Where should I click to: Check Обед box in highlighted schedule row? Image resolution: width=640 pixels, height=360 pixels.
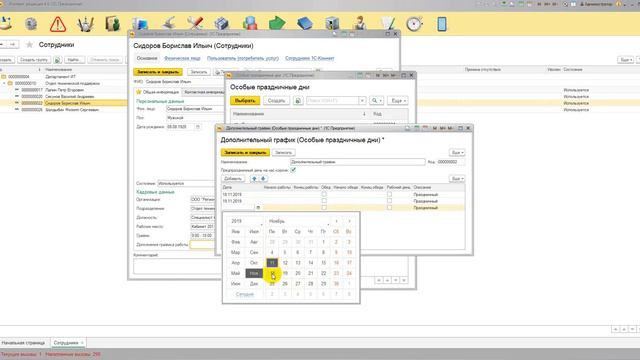point(324,208)
